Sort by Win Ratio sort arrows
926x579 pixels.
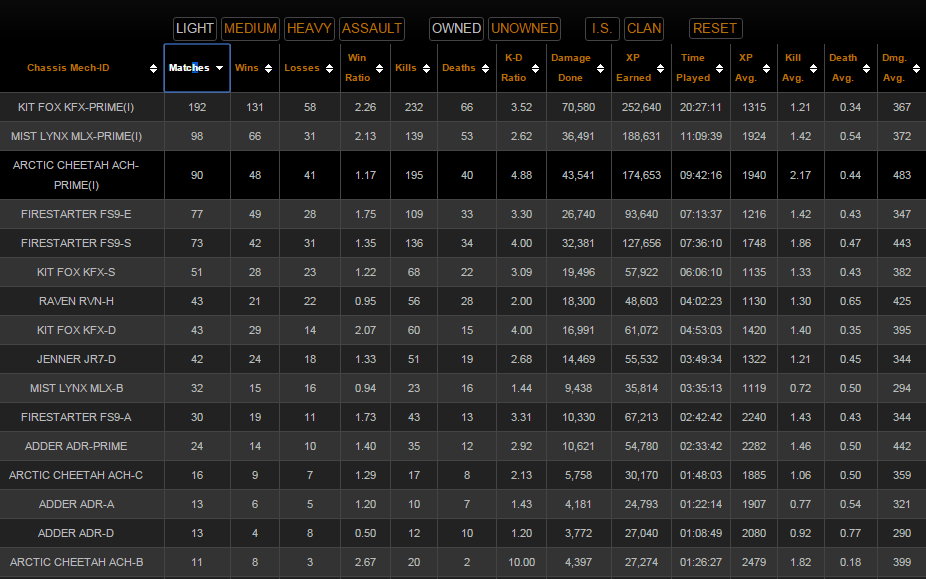pyautogui.click(x=381, y=68)
